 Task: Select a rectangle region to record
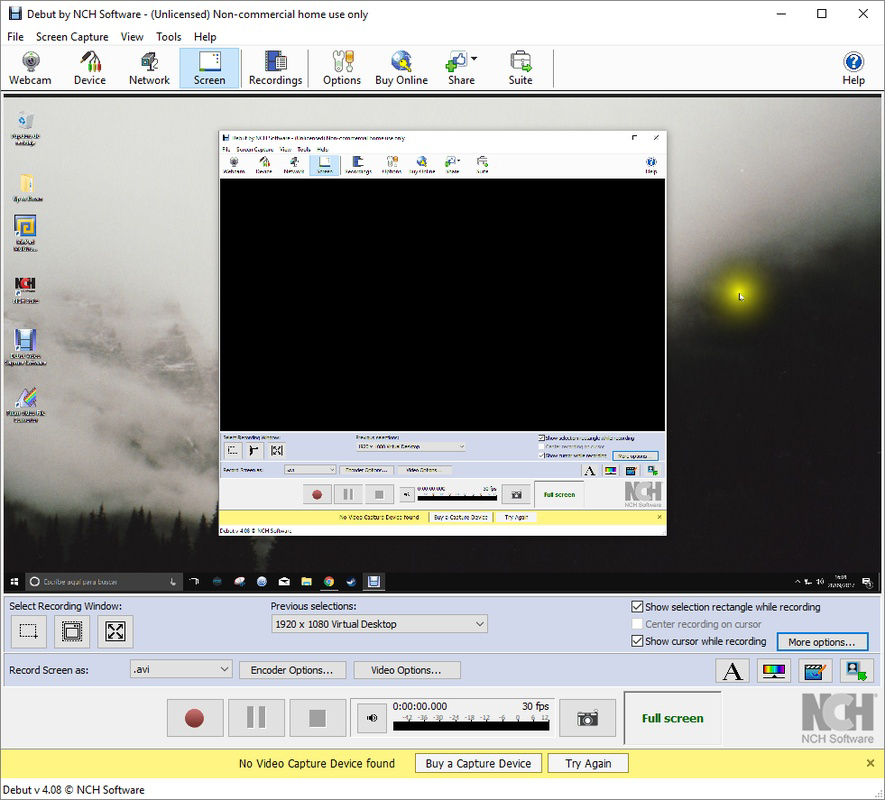(28, 631)
